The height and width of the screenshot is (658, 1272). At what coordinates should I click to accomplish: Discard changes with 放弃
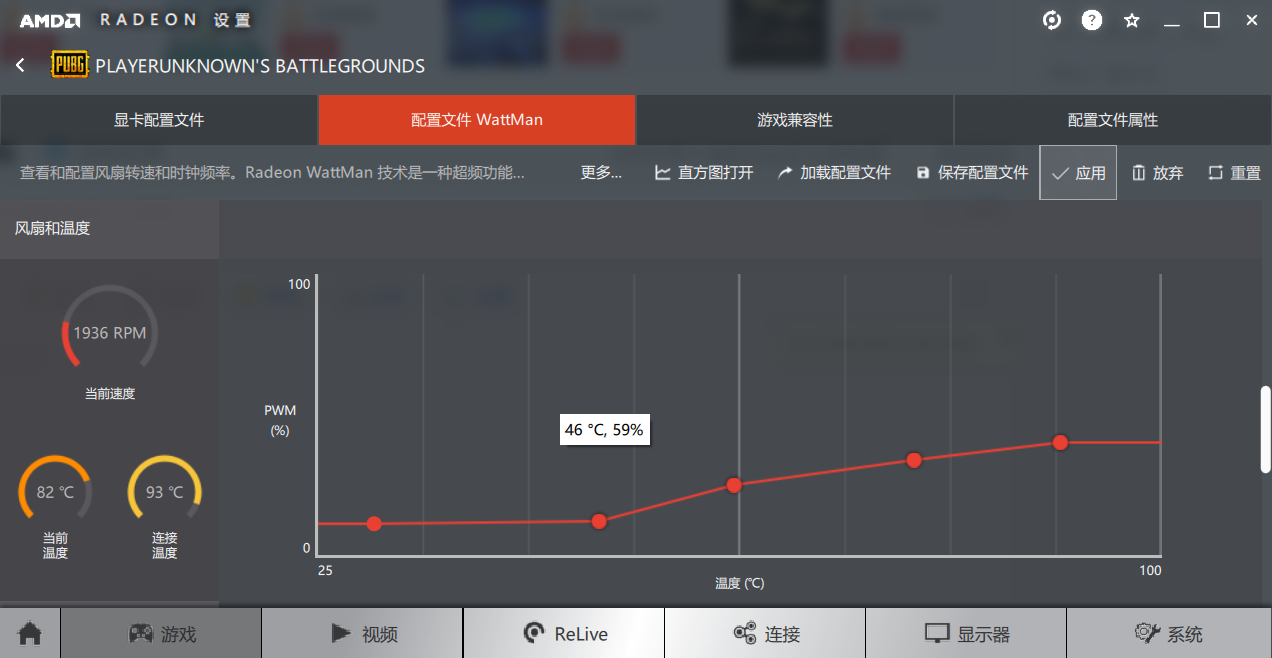pyautogui.click(x=1157, y=173)
